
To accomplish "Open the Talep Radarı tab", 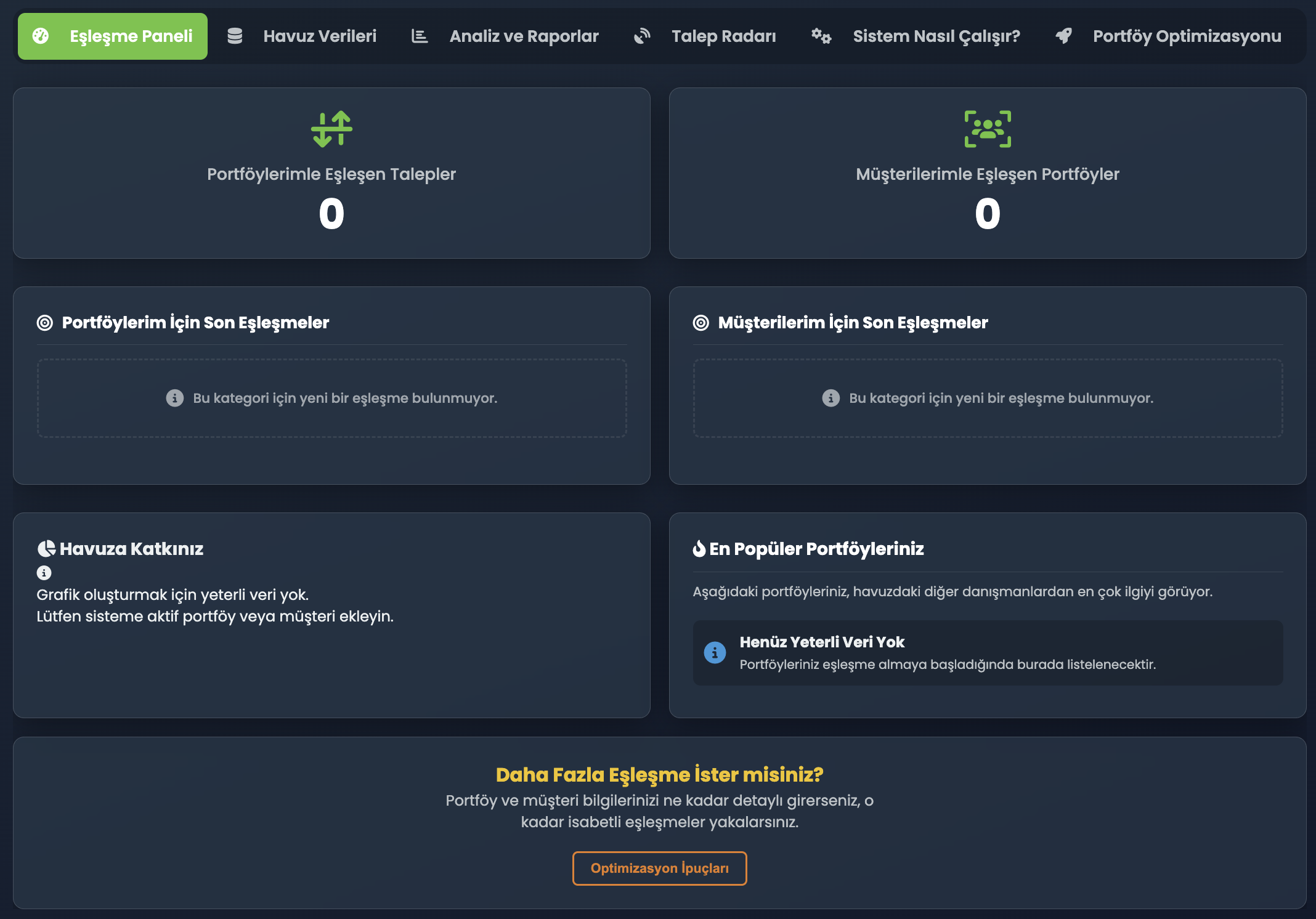I will click(x=705, y=36).
